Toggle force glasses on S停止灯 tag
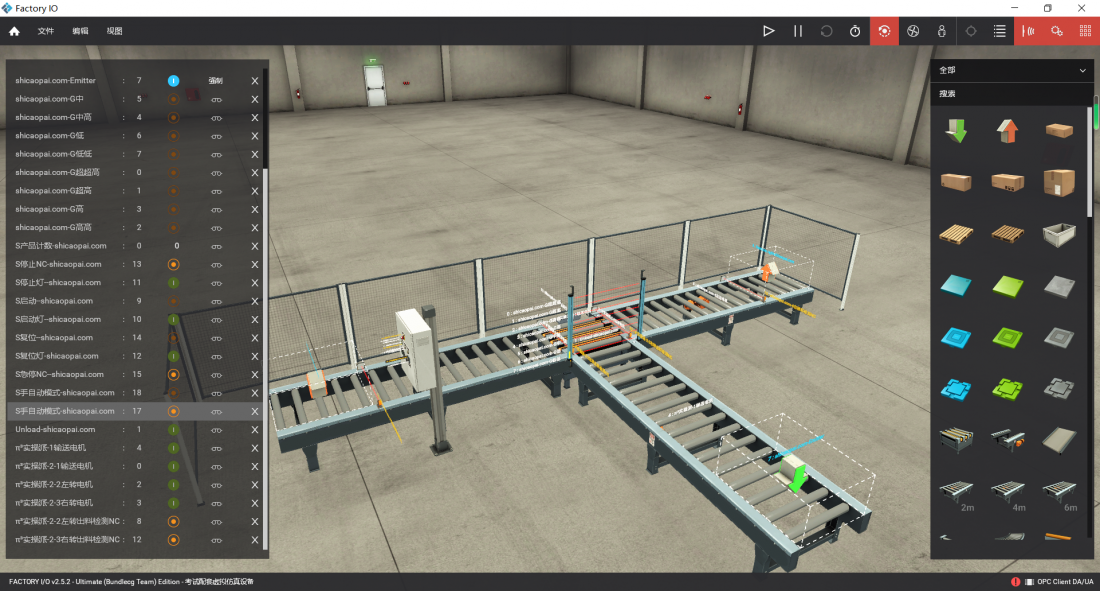Screen dimensions: 1100x591 (x=216, y=283)
